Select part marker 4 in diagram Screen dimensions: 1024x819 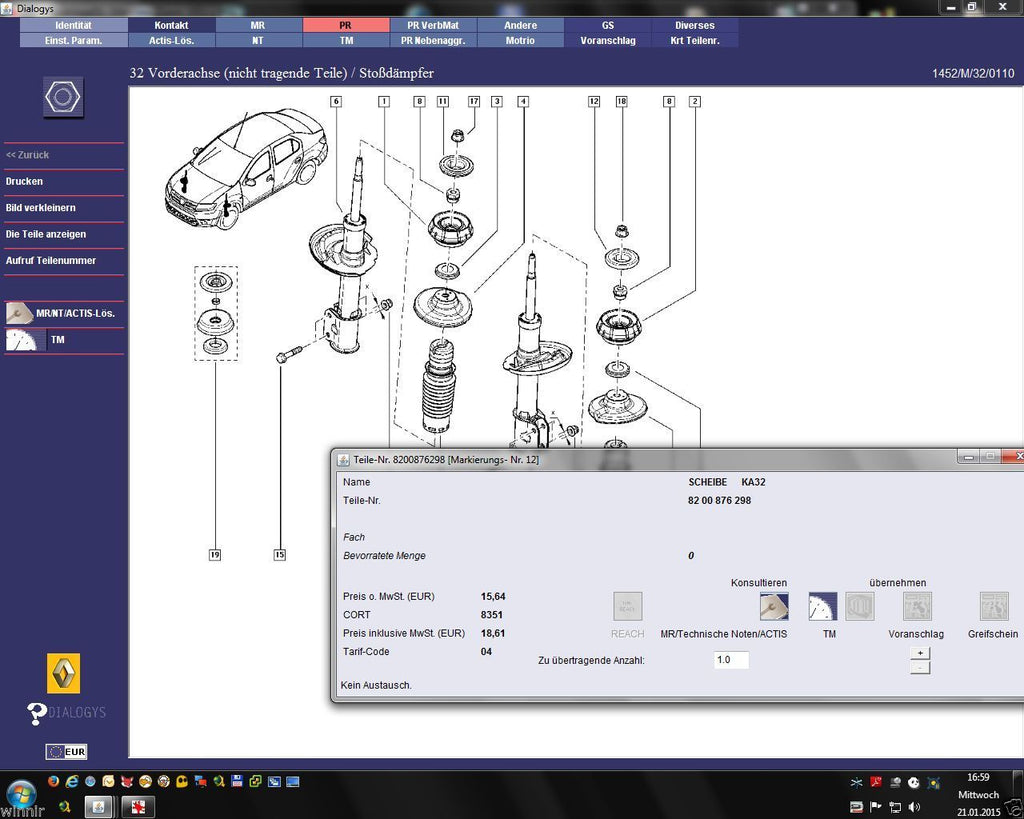point(523,101)
